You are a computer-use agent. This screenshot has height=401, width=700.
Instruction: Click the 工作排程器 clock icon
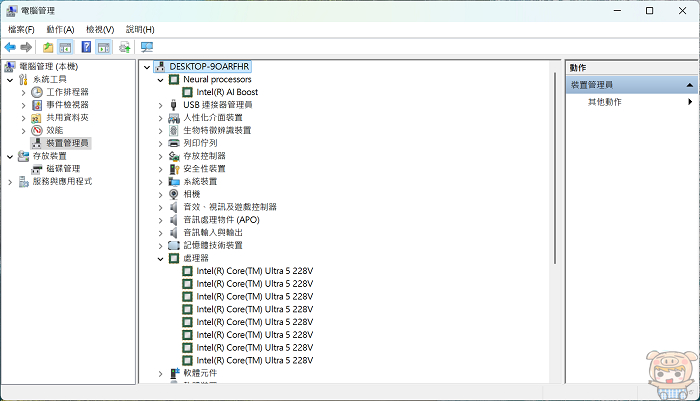point(37,92)
